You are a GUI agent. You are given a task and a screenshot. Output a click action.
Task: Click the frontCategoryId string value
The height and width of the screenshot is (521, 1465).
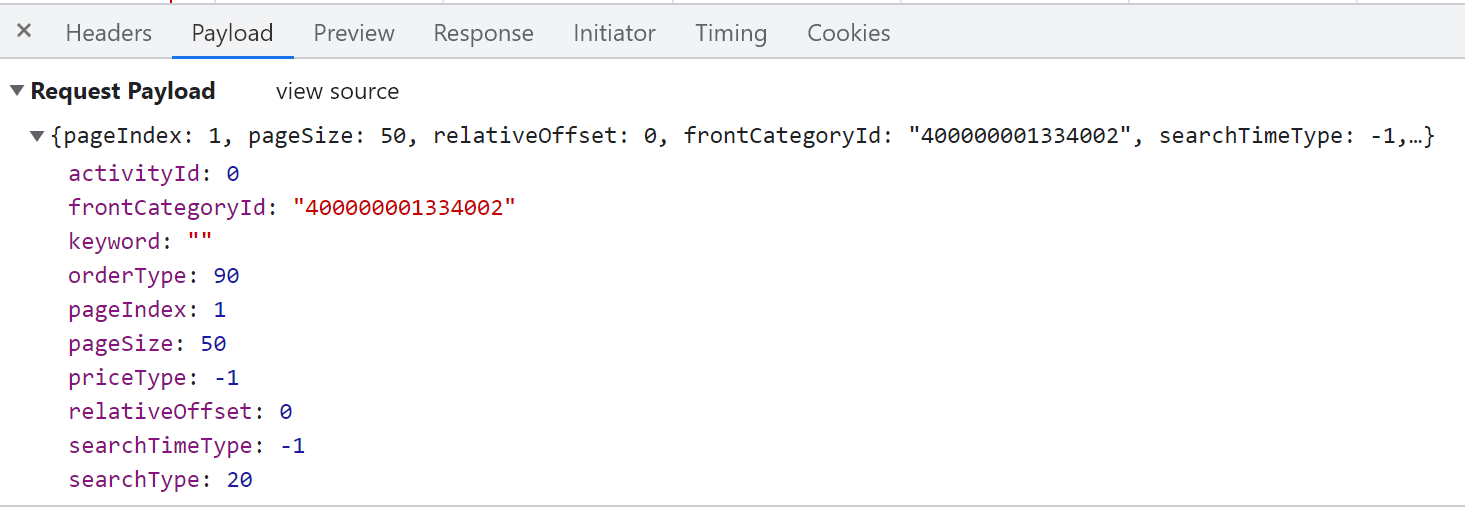pos(404,208)
